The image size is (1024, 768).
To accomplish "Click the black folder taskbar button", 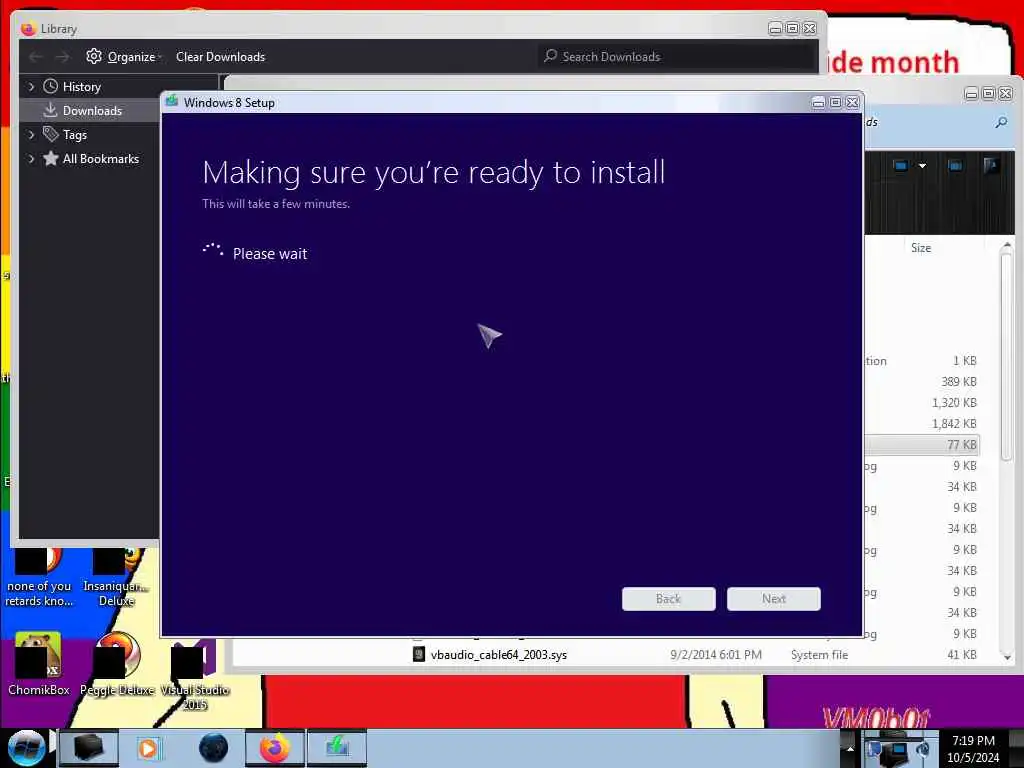I will click(x=89, y=748).
